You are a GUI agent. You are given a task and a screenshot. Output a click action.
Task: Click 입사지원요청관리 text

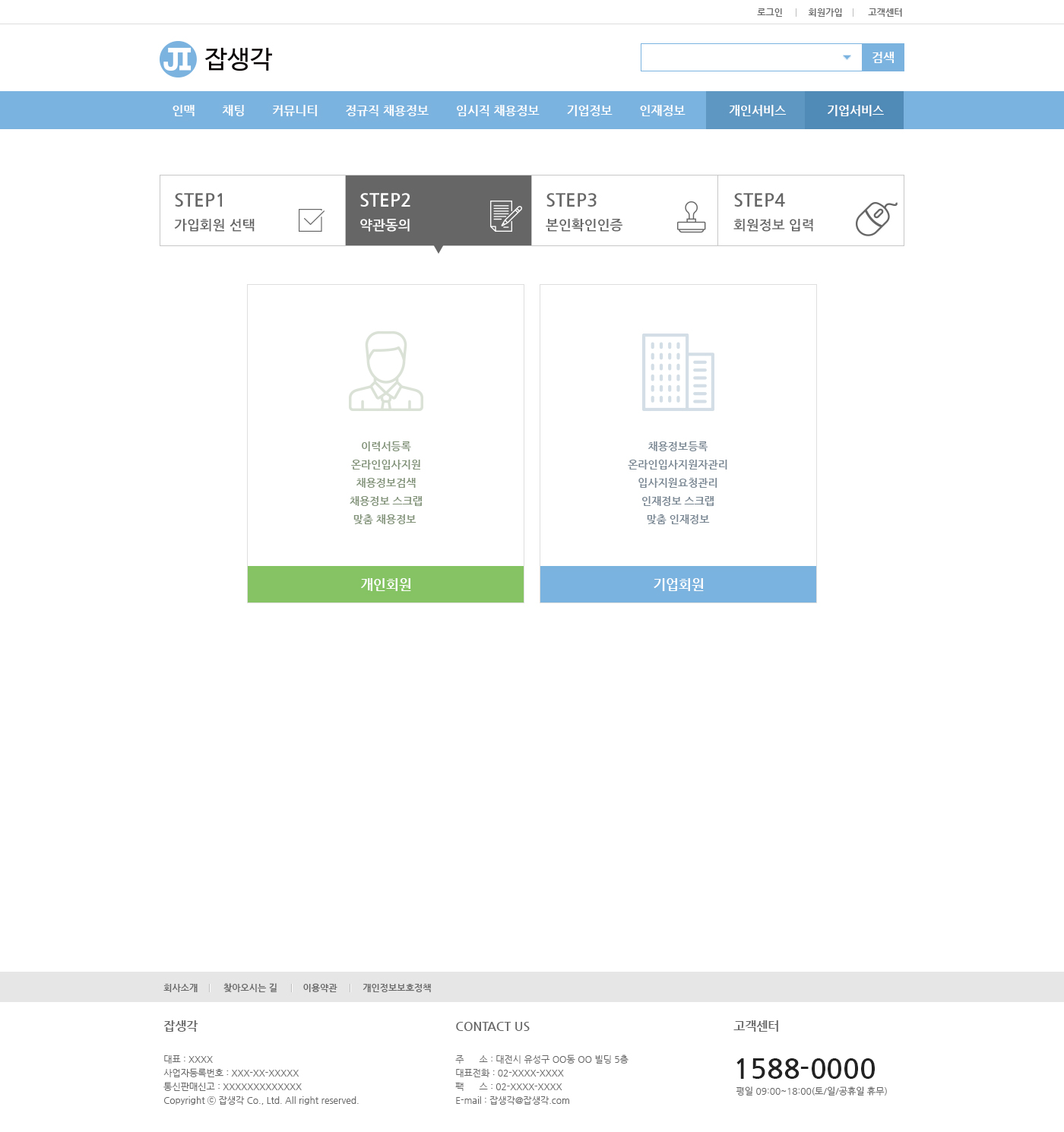point(678,482)
